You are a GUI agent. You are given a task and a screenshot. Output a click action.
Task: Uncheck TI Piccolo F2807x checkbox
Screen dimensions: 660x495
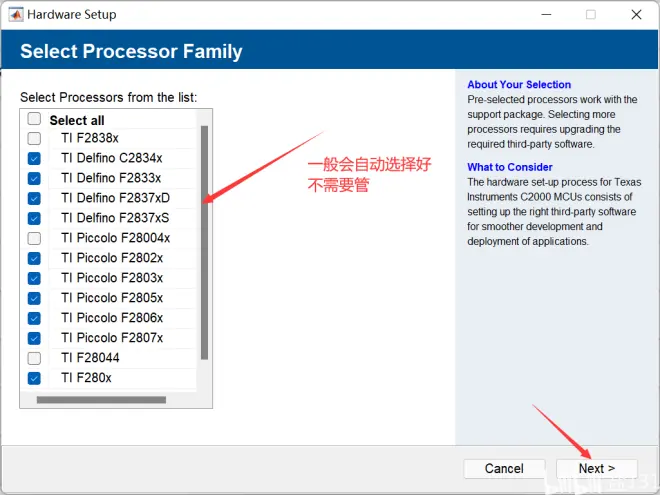tap(34, 338)
